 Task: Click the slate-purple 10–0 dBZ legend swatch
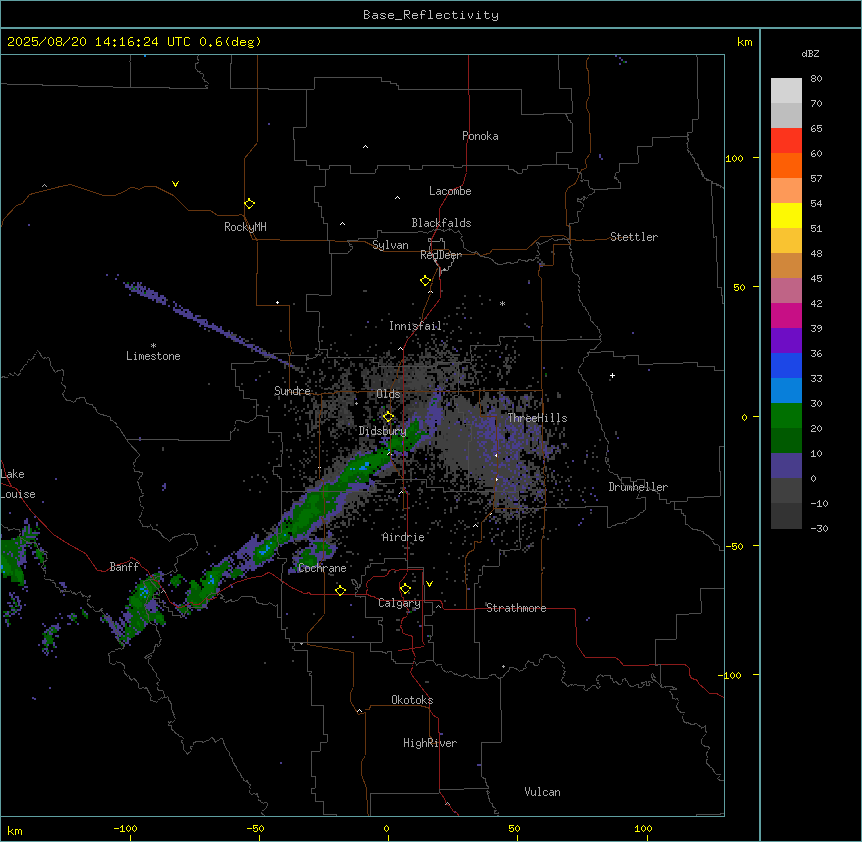pos(786,466)
